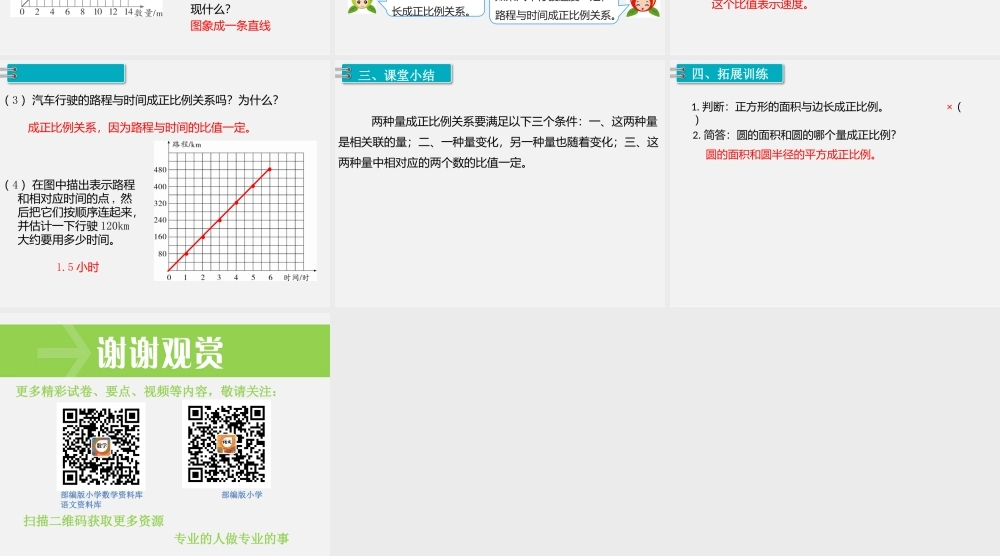Click the red text 图象成一条直线

230,26
